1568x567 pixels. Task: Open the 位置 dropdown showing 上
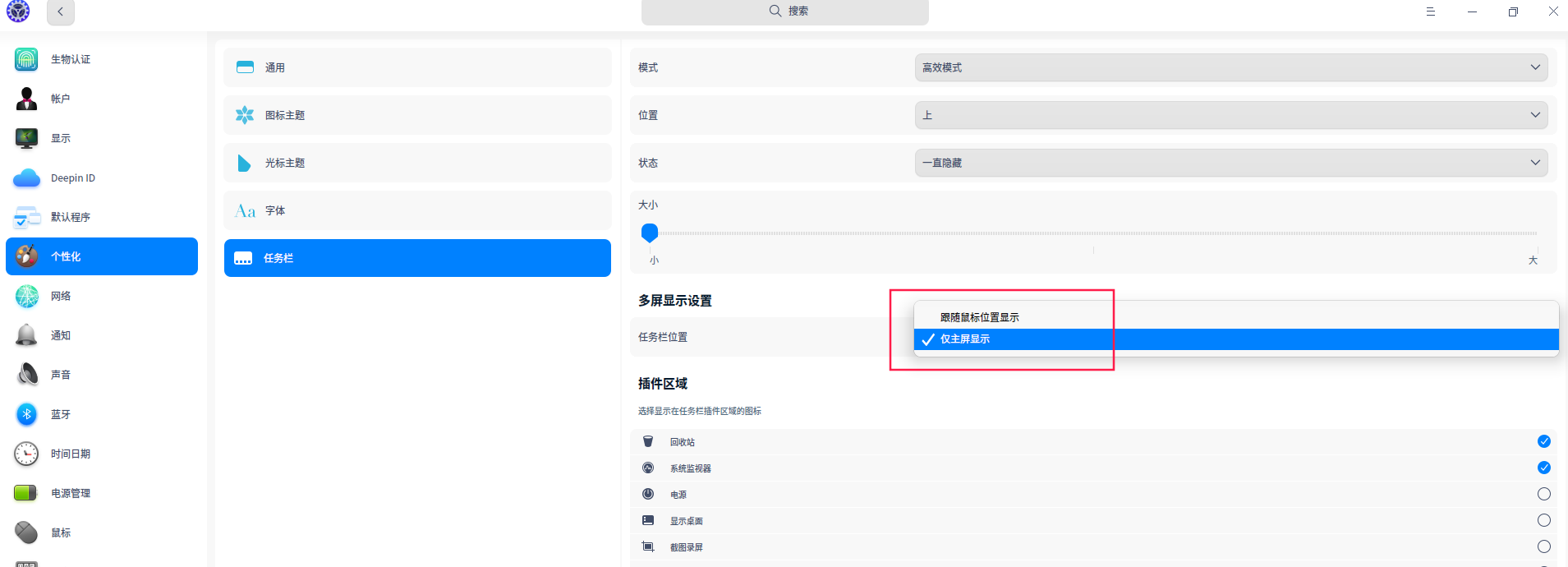[x=1231, y=115]
